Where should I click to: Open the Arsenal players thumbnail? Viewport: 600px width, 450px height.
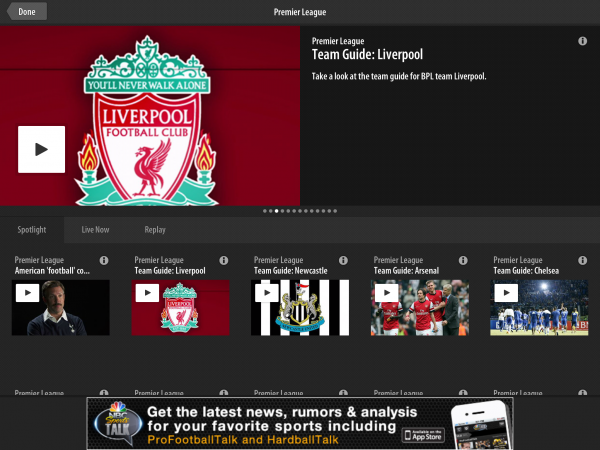click(420, 308)
